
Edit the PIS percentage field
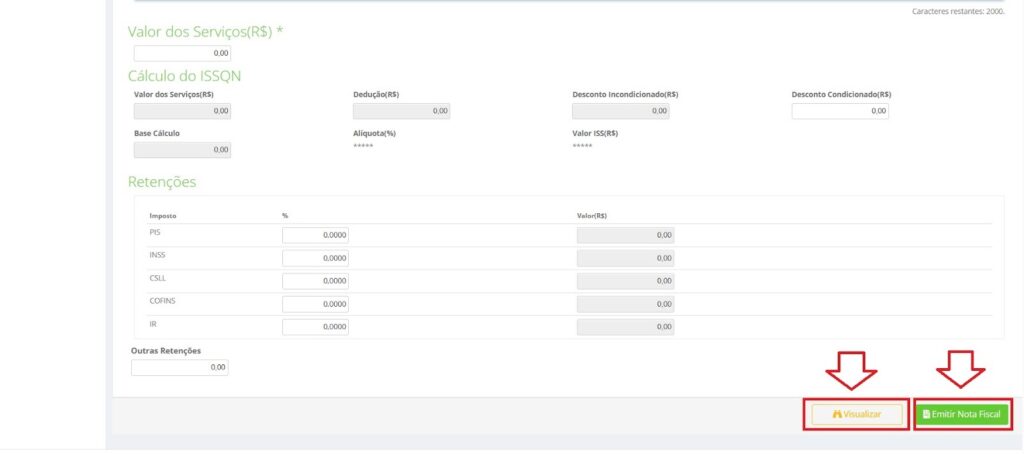[315, 235]
